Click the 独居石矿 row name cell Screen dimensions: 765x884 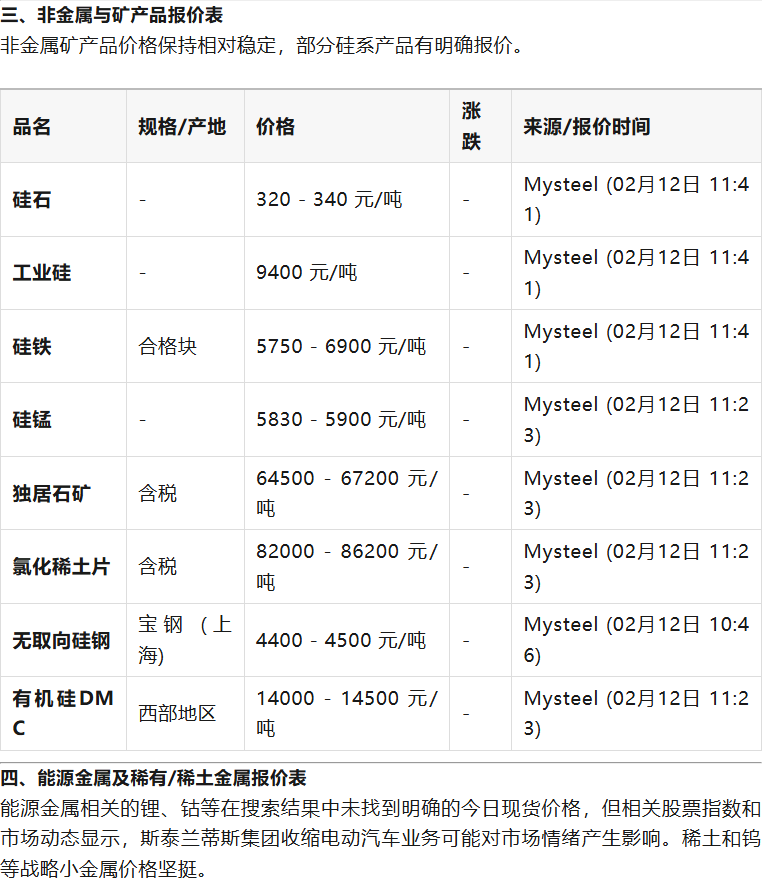(x=51, y=493)
